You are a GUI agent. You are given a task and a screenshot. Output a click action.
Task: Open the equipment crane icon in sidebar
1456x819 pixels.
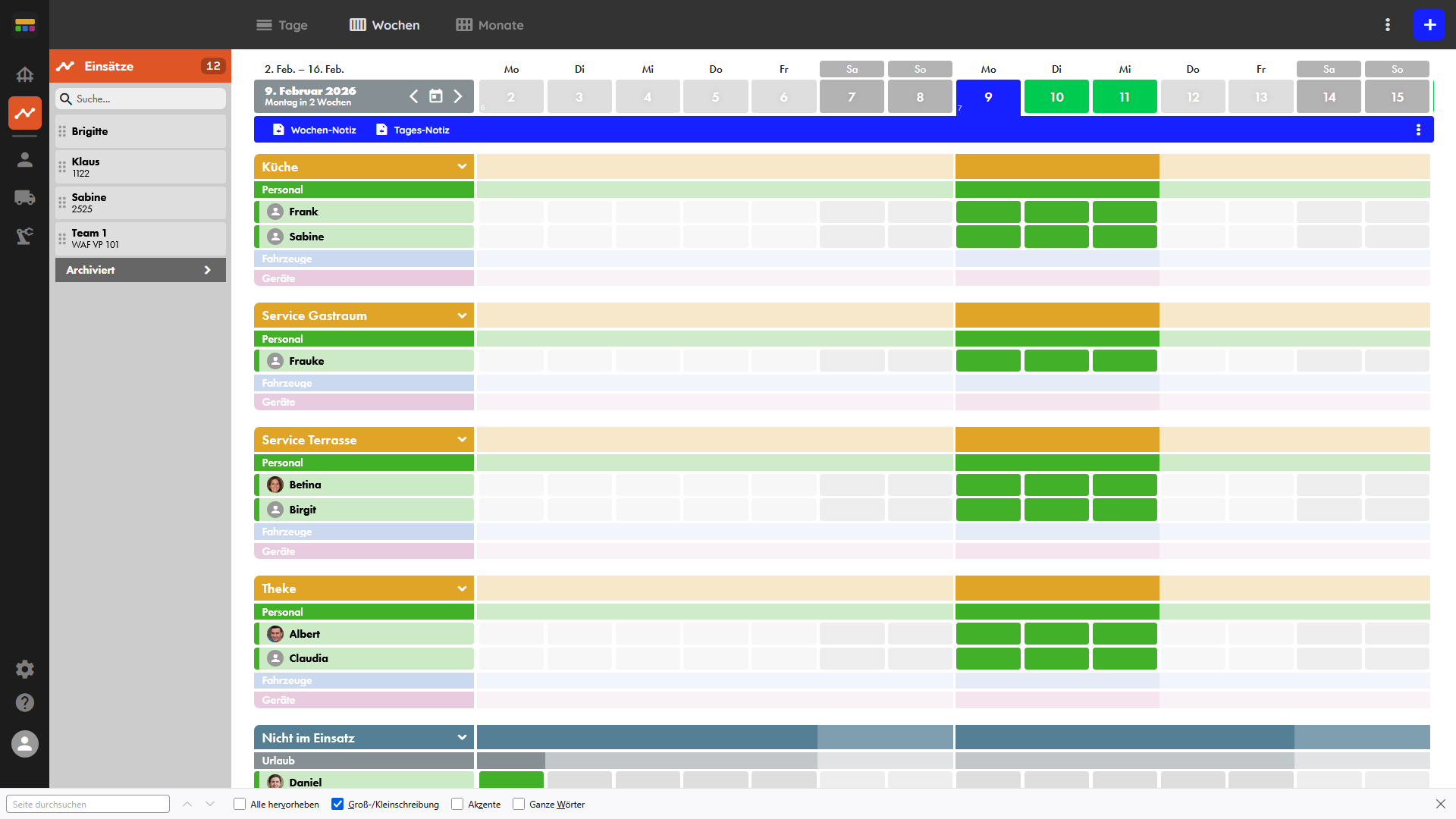click(x=25, y=236)
